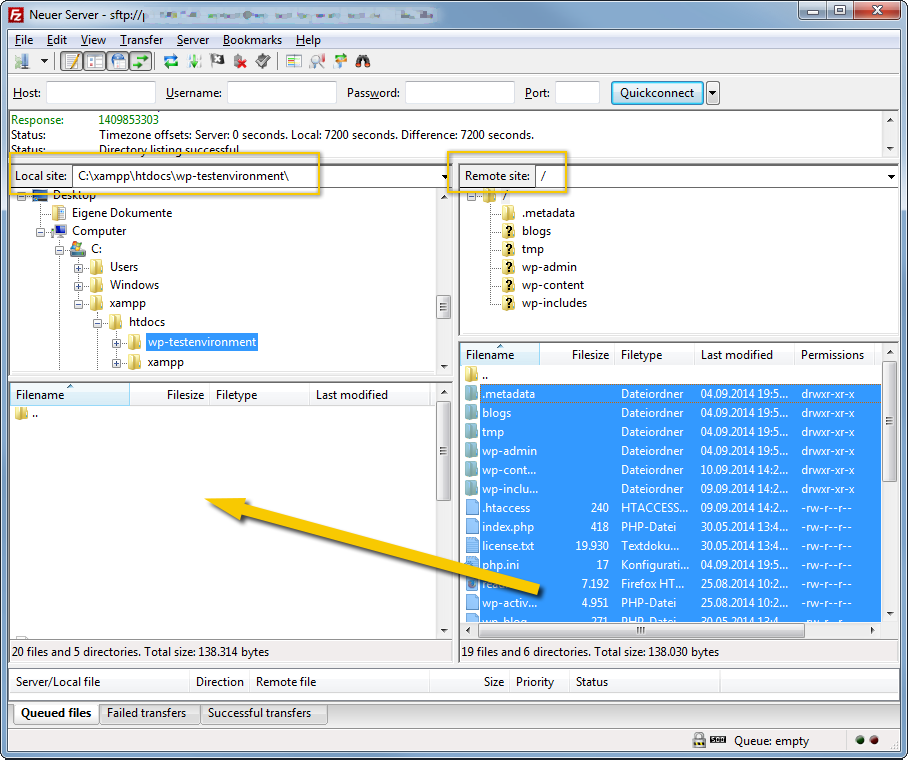Image resolution: width=908 pixels, height=760 pixels.
Task: Click remote file list vertical scrollbar thumb
Action: [889, 421]
